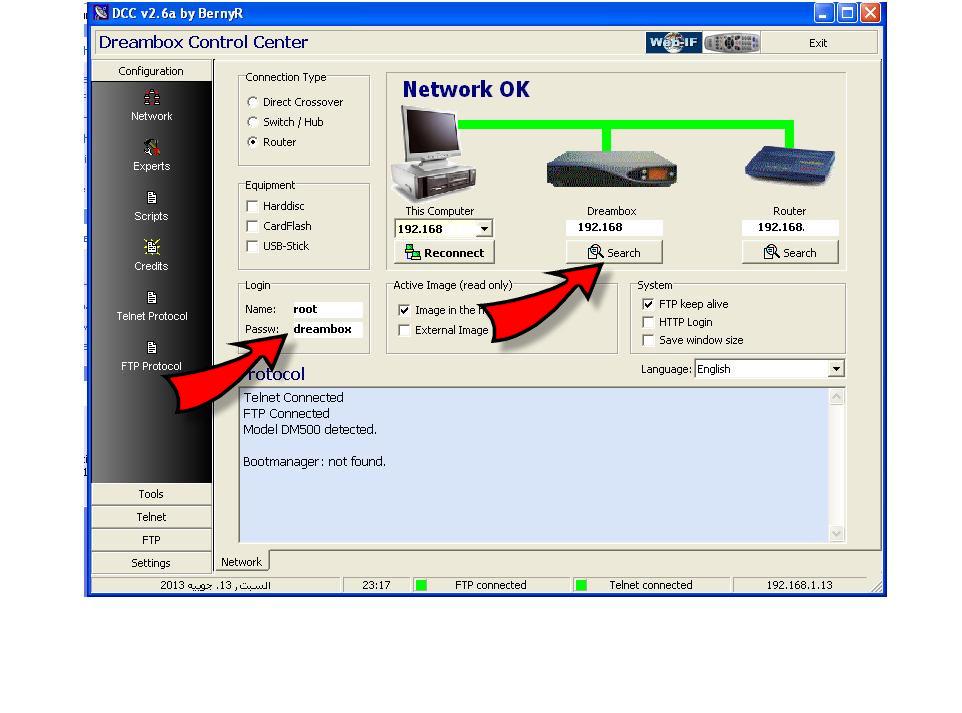
Task: Open the Network section icon in sidebar
Action: 152,98
